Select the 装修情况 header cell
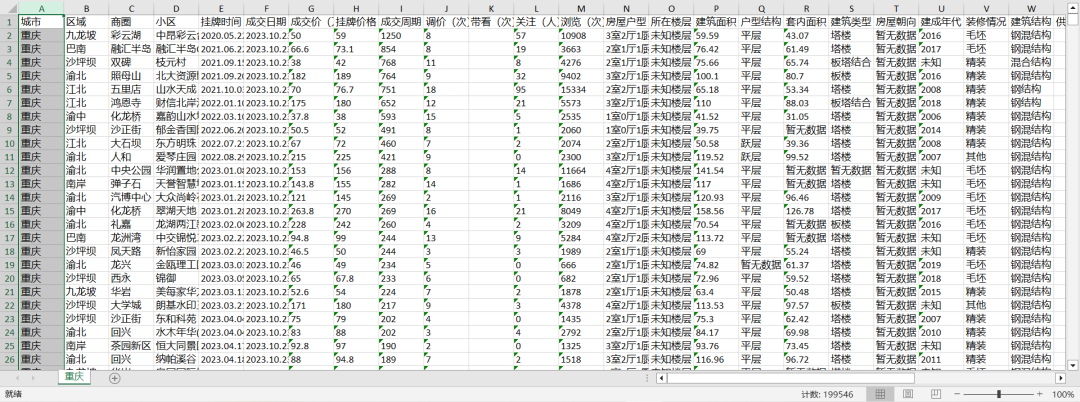The image size is (1080, 402). coord(986,21)
